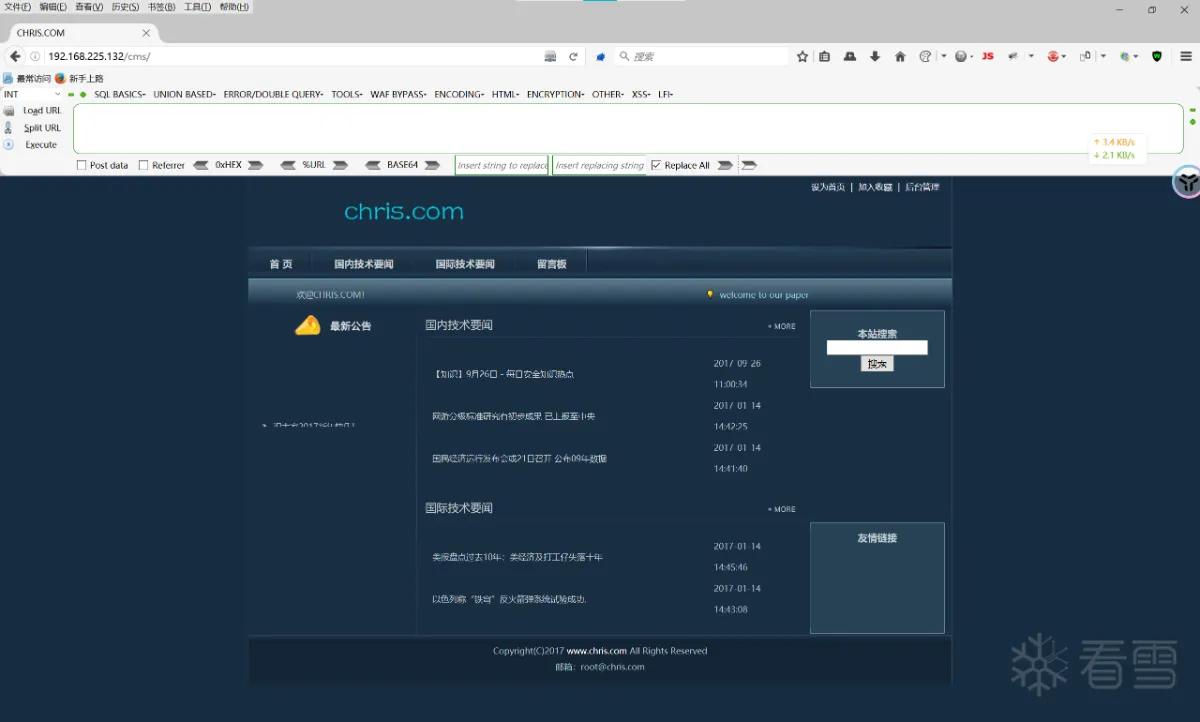
Task: Expand the SQL BASICS dropdown
Action: [120, 94]
